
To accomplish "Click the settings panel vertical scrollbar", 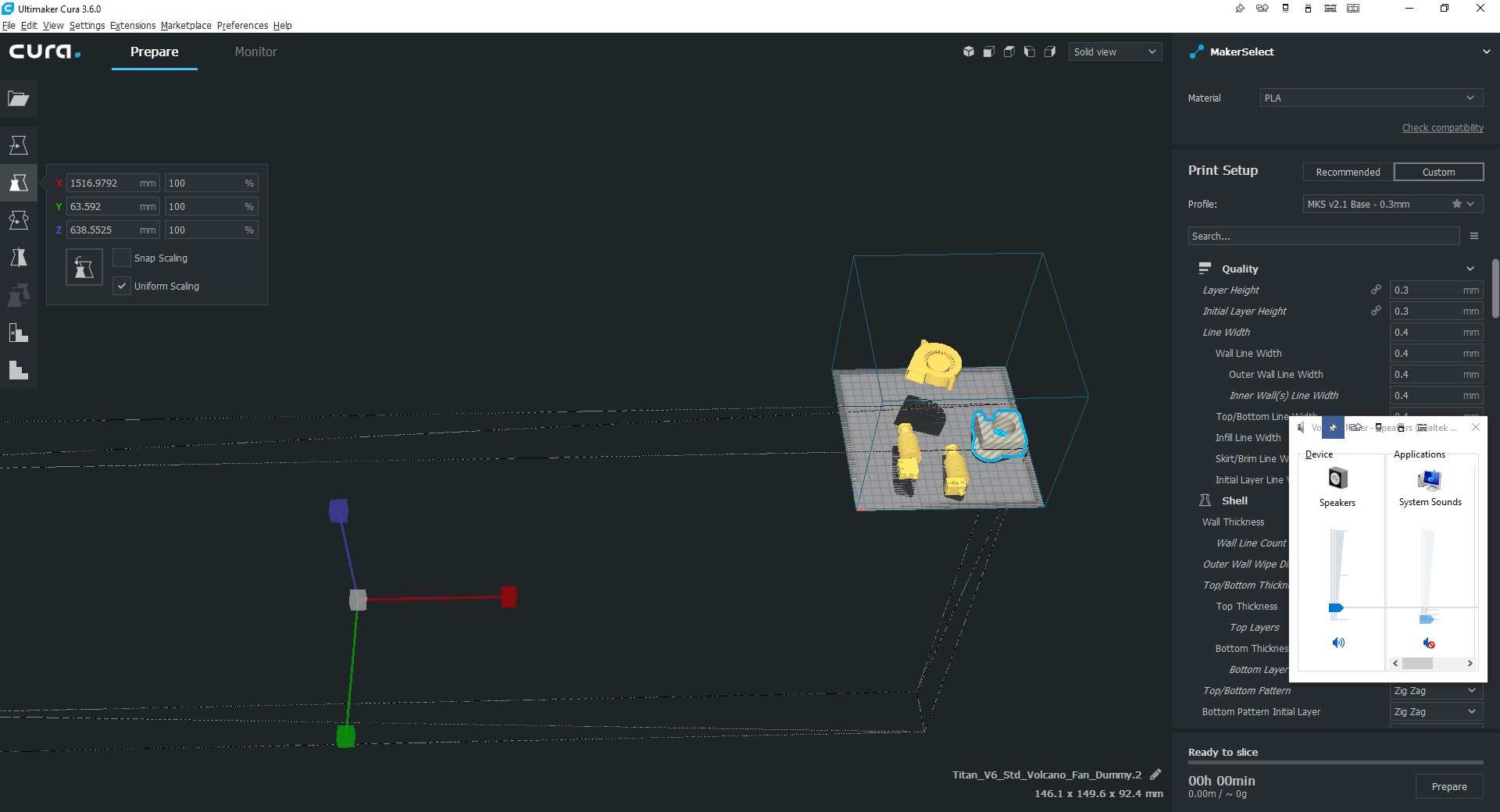I will tap(1495, 288).
